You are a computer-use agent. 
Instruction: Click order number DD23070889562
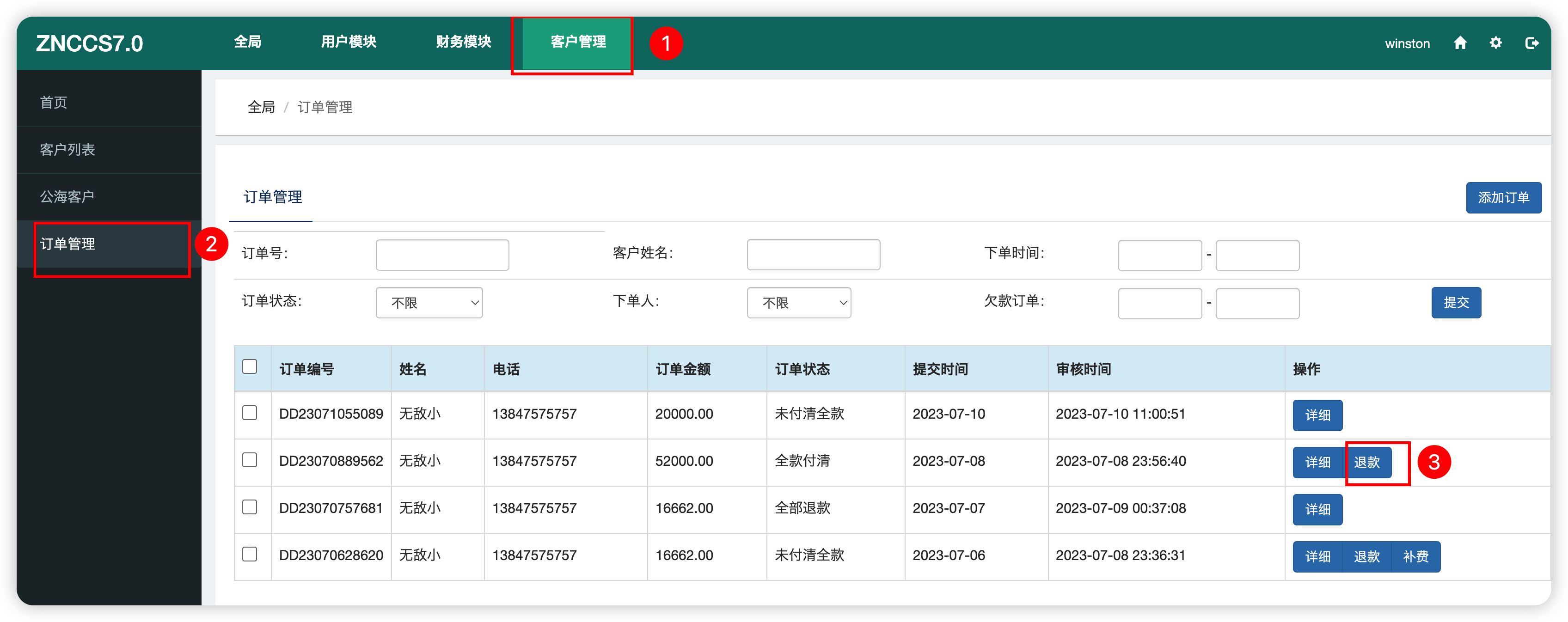(331, 461)
